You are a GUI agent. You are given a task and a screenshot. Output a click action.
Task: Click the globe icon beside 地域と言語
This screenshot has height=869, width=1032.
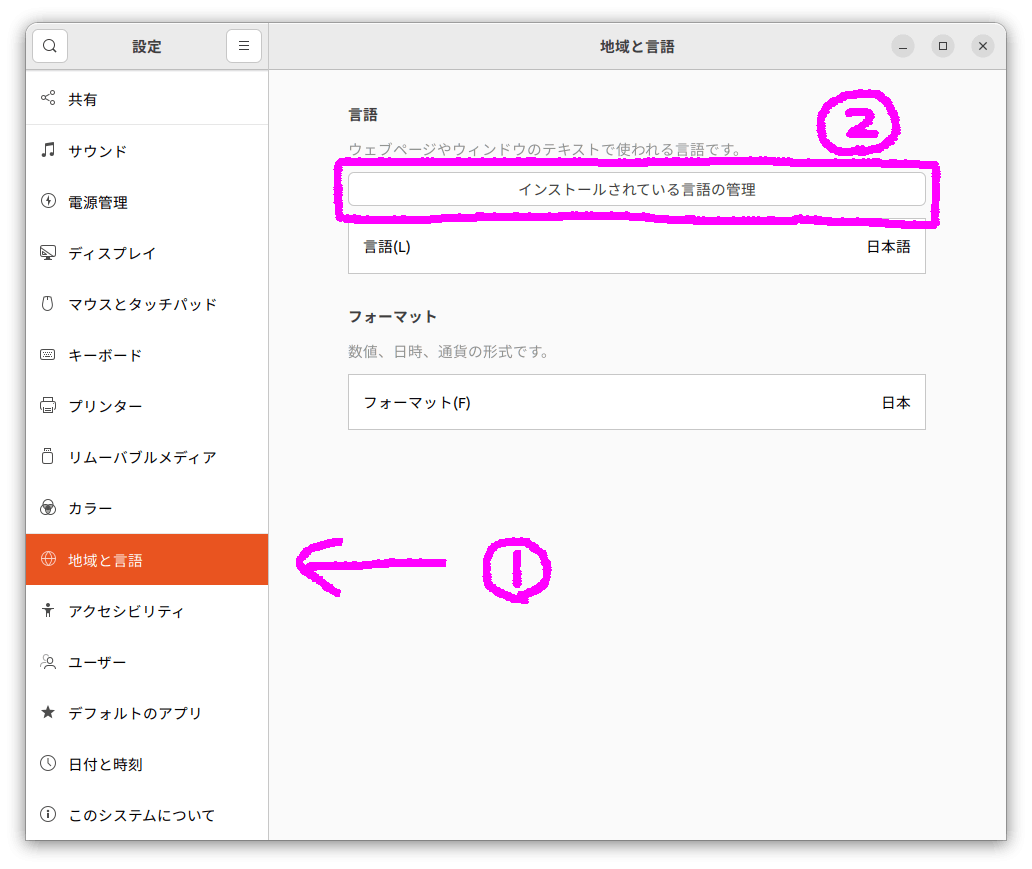click(48, 559)
